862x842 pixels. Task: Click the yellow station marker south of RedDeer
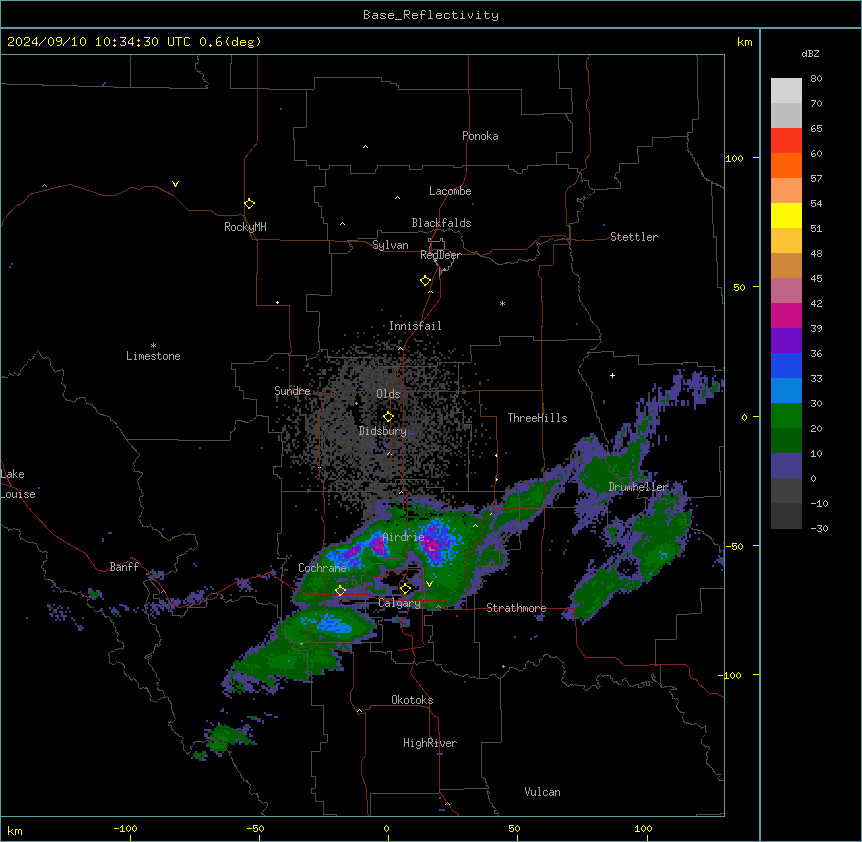pos(426,281)
